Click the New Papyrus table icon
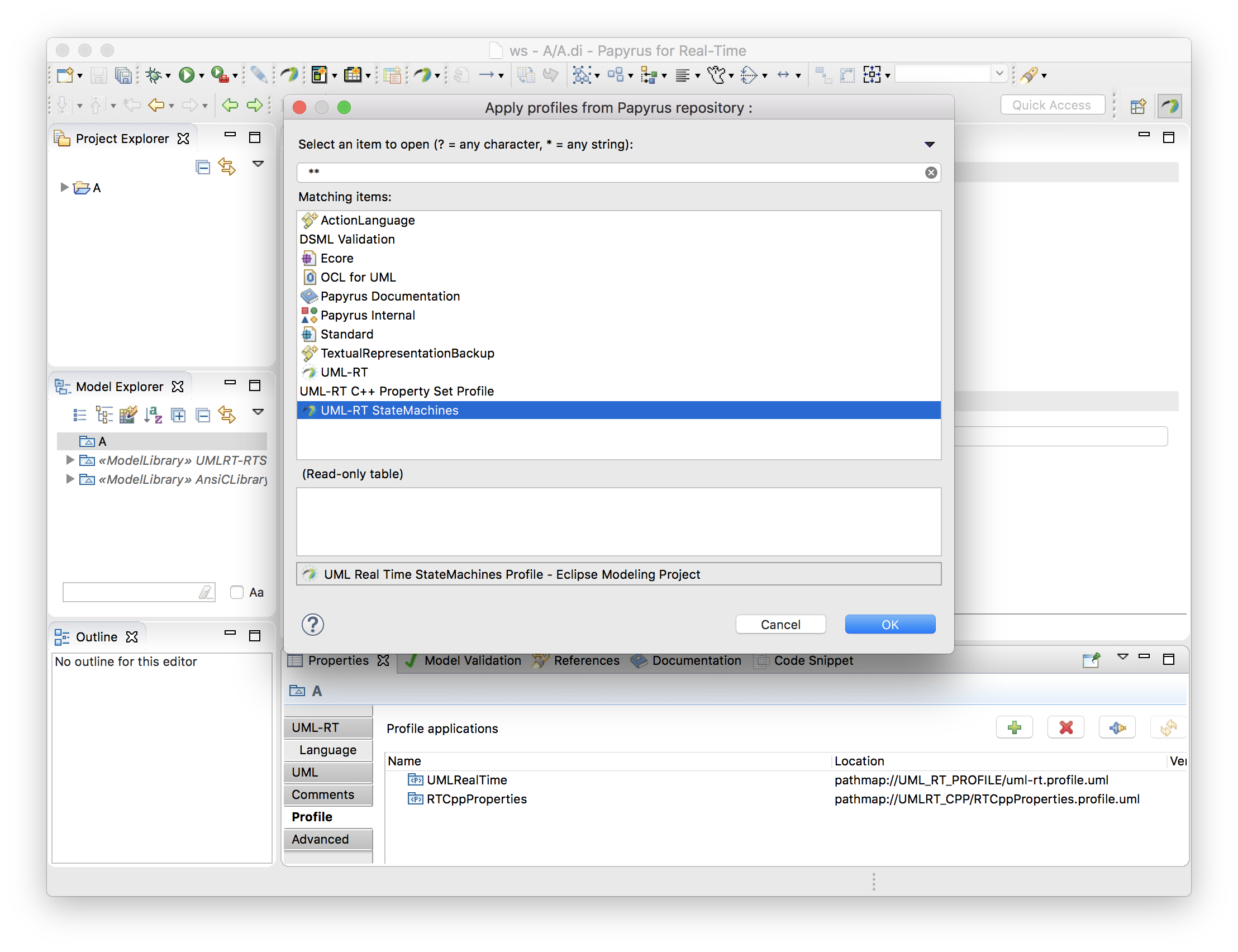1238x952 pixels. (353, 75)
